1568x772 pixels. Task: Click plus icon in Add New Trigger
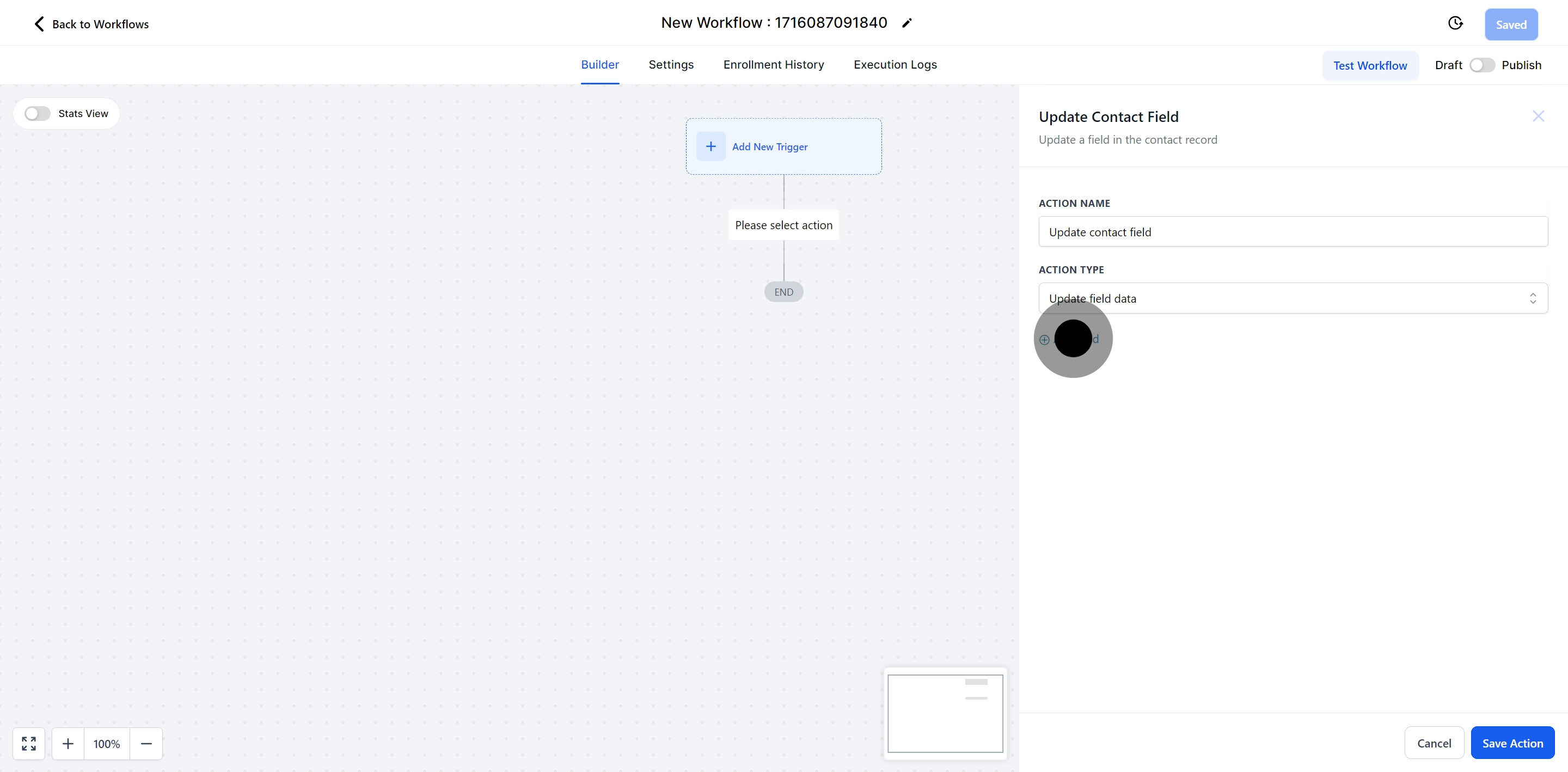pos(710,147)
